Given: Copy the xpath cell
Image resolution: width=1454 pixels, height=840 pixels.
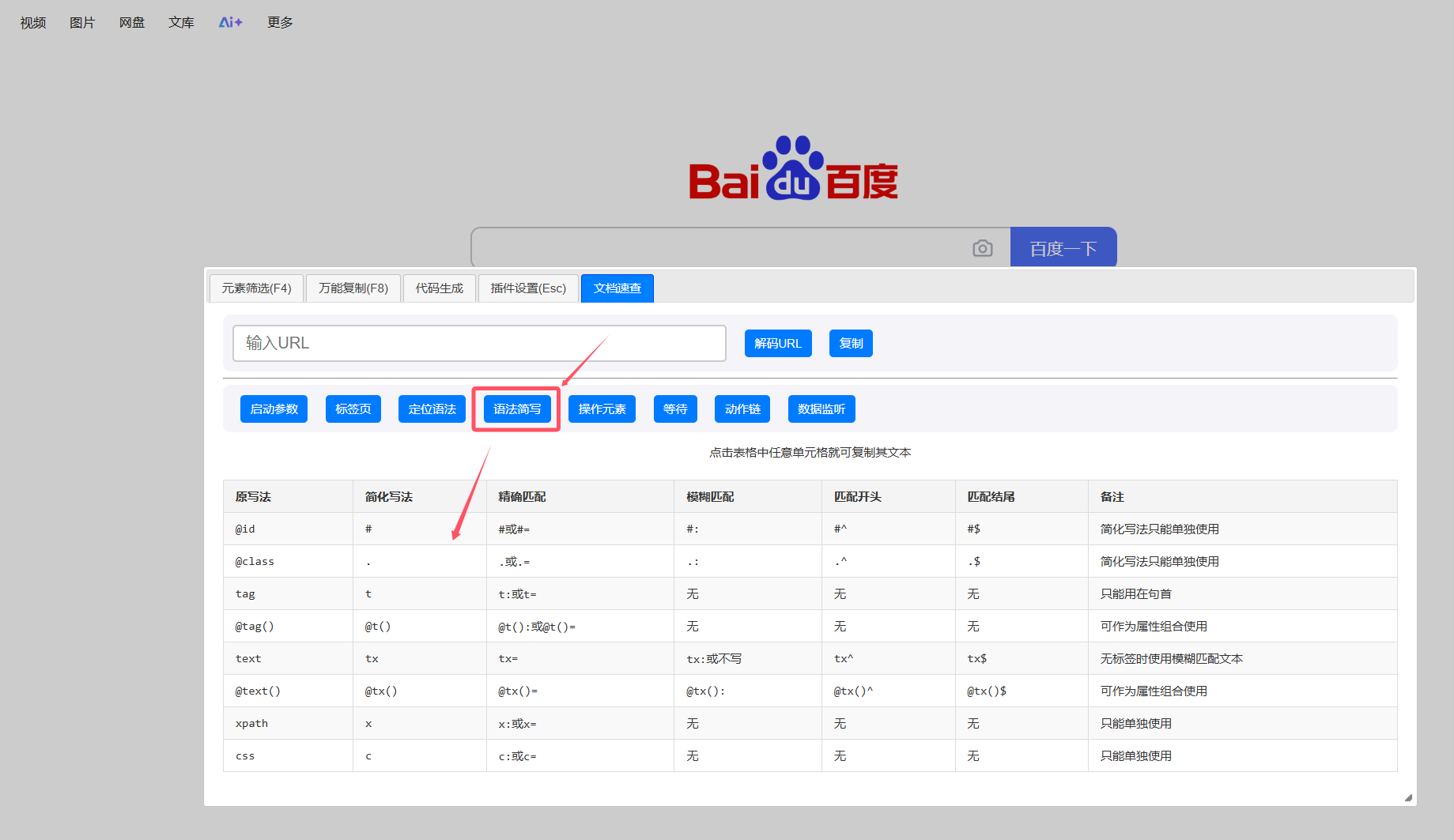Looking at the screenshot, I should [288, 723].
